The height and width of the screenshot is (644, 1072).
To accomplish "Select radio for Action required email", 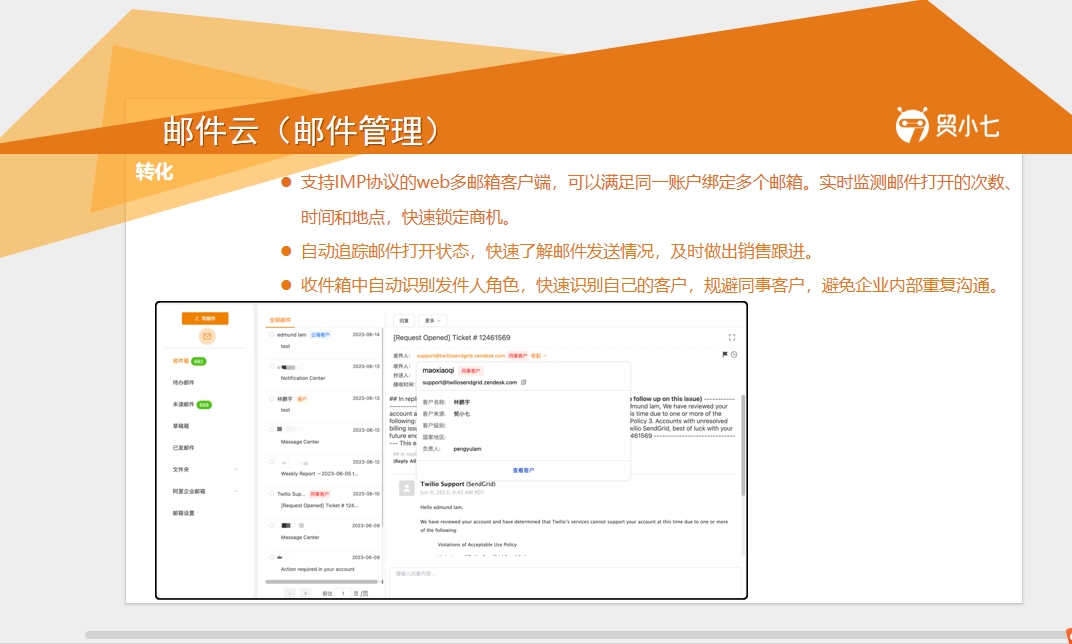I will tap(271, 557).
